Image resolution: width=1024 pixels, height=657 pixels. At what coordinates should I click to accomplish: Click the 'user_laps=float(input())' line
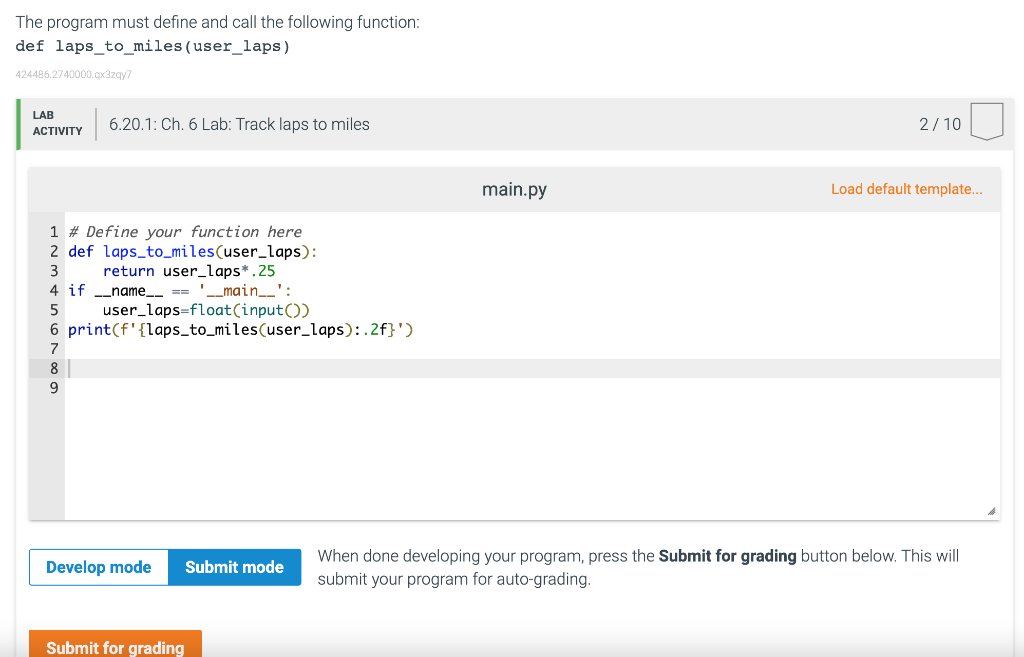(x=206, y=310)
